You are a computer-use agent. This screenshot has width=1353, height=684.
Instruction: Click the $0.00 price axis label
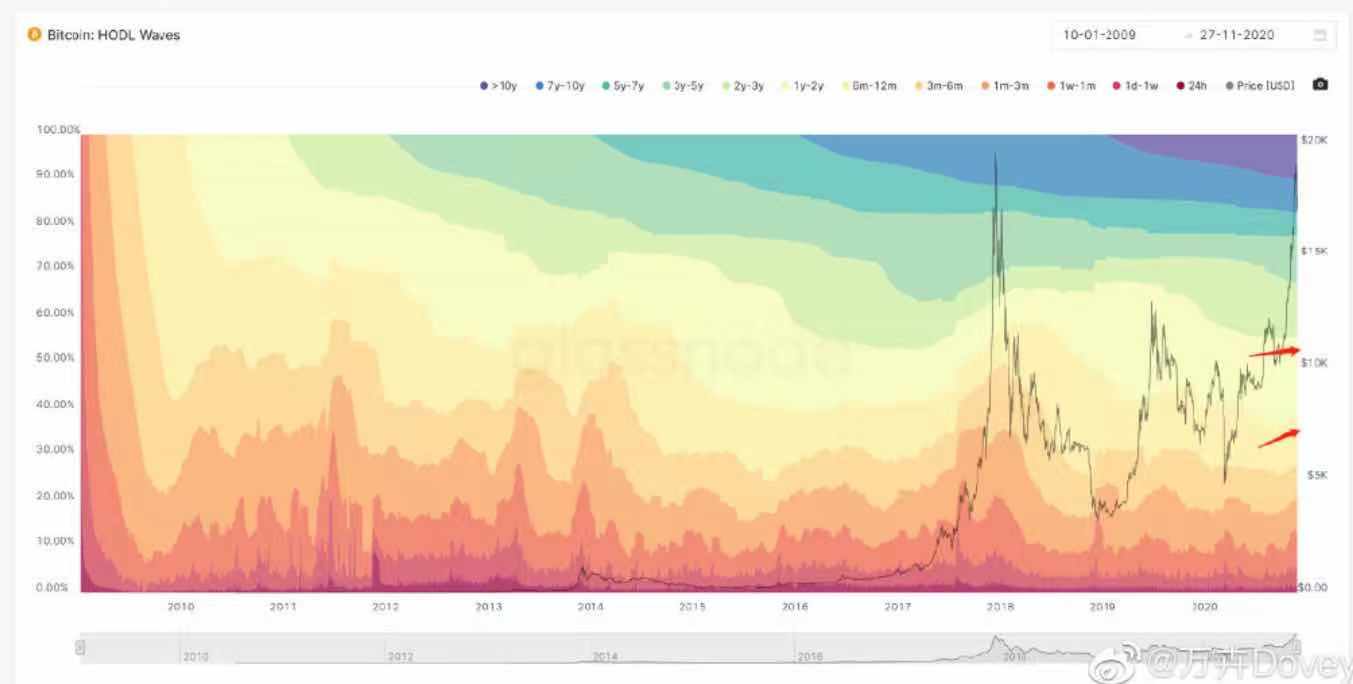1312,588
